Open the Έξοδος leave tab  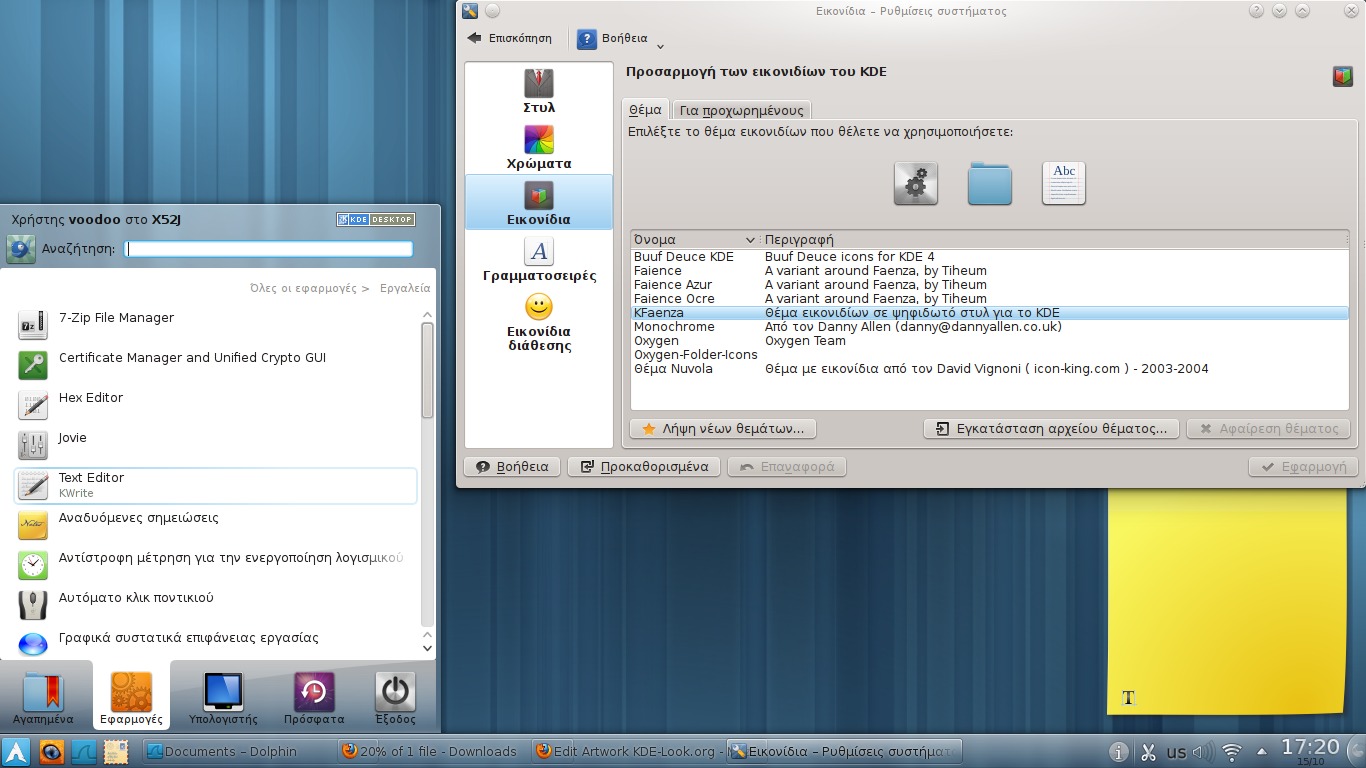tap(395, 698)
